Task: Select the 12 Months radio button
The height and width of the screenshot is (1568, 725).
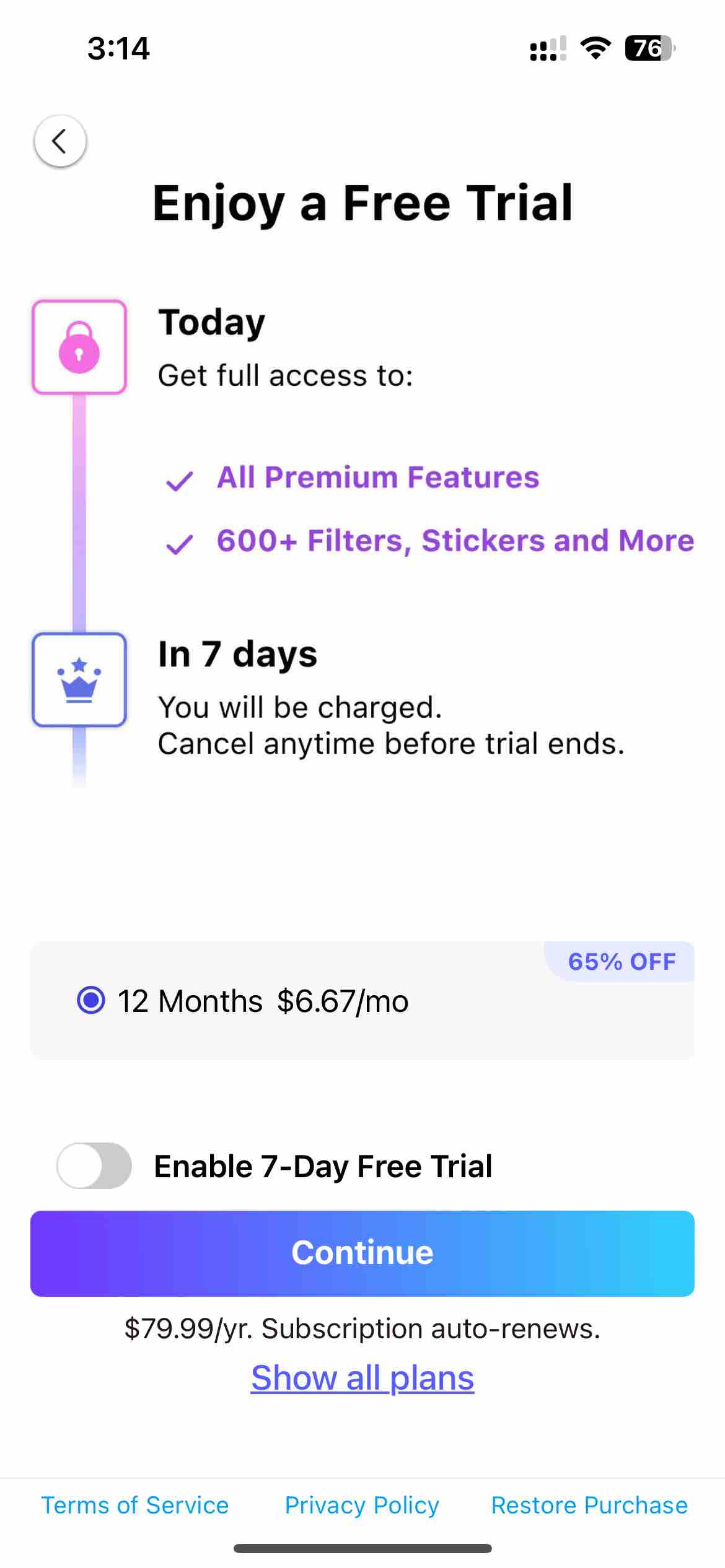Action: (x=91, y=1000)
